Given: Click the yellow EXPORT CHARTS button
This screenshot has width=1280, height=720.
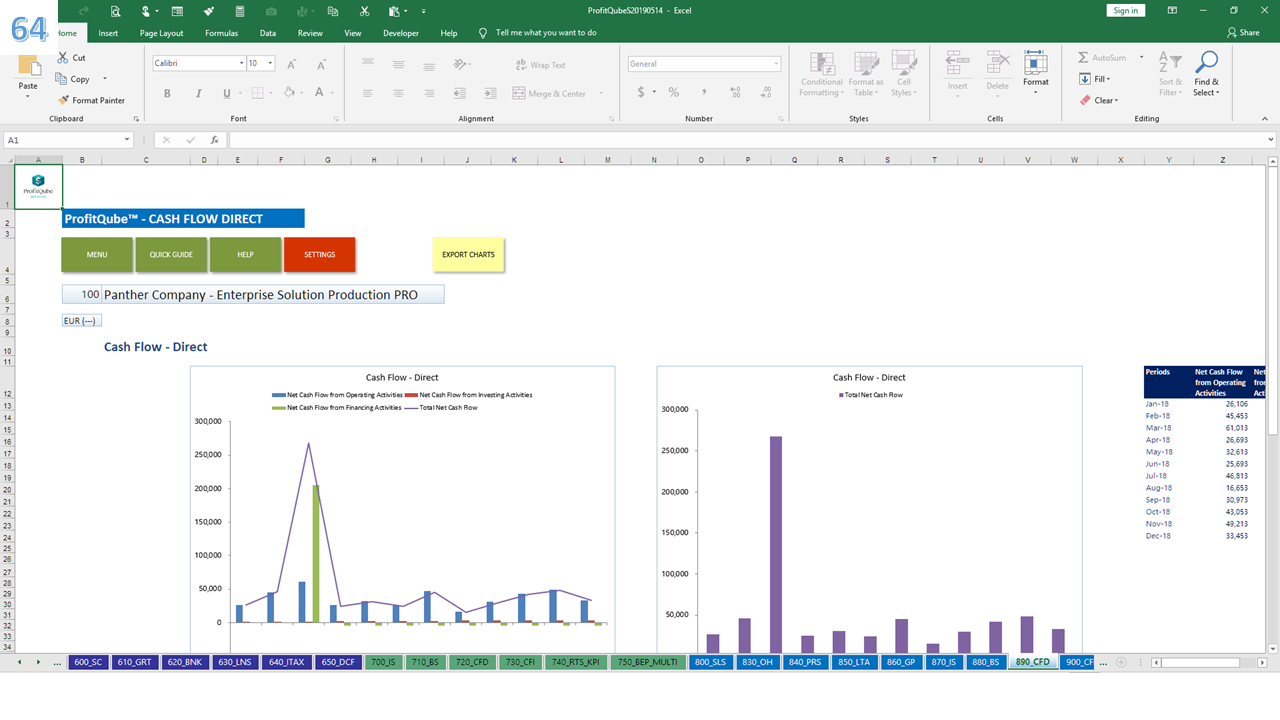Looking at the screenshot, I should [x=468, y=254].
